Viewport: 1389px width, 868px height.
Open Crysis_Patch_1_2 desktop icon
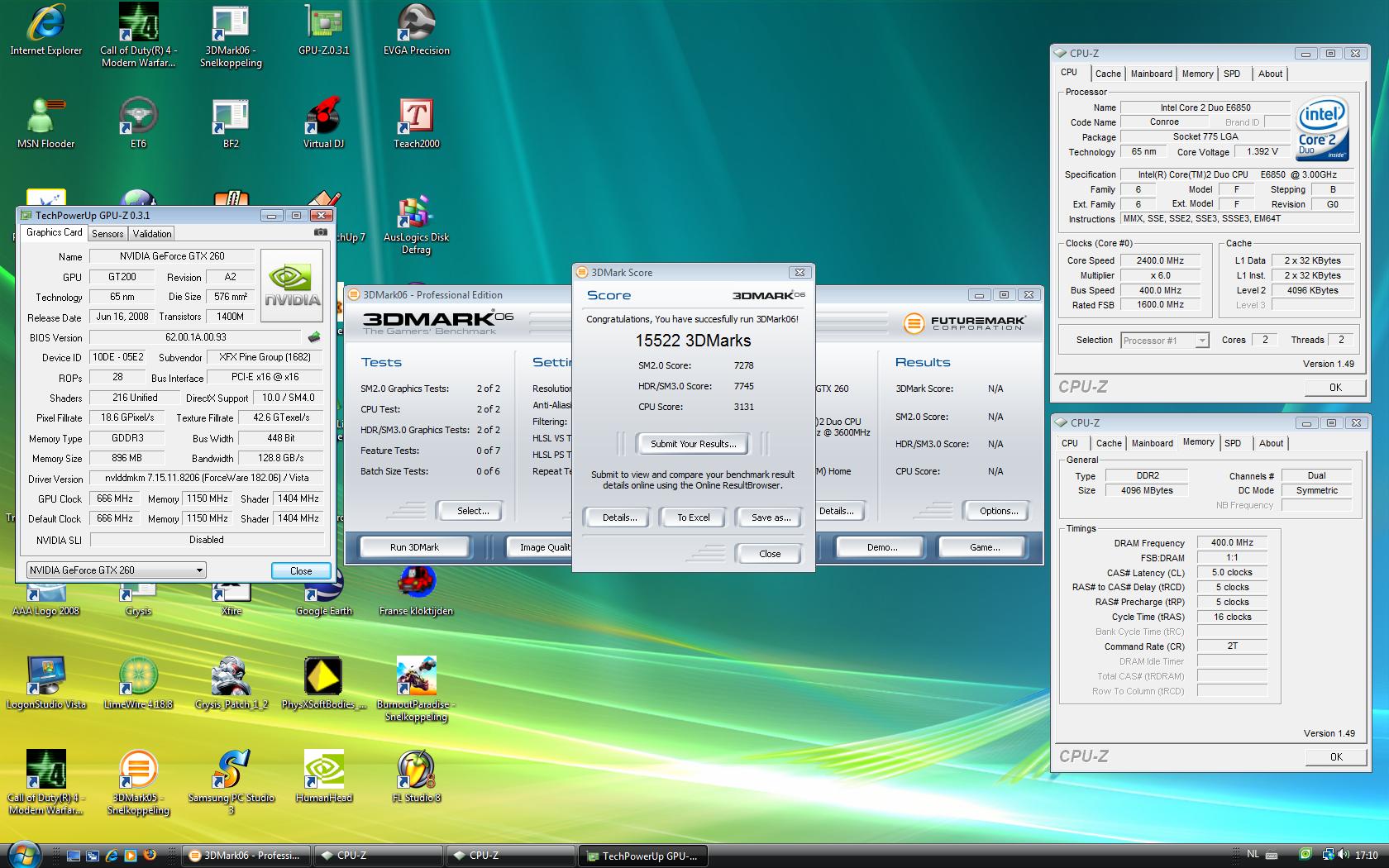pyautogui.click(x=231, y=684)
